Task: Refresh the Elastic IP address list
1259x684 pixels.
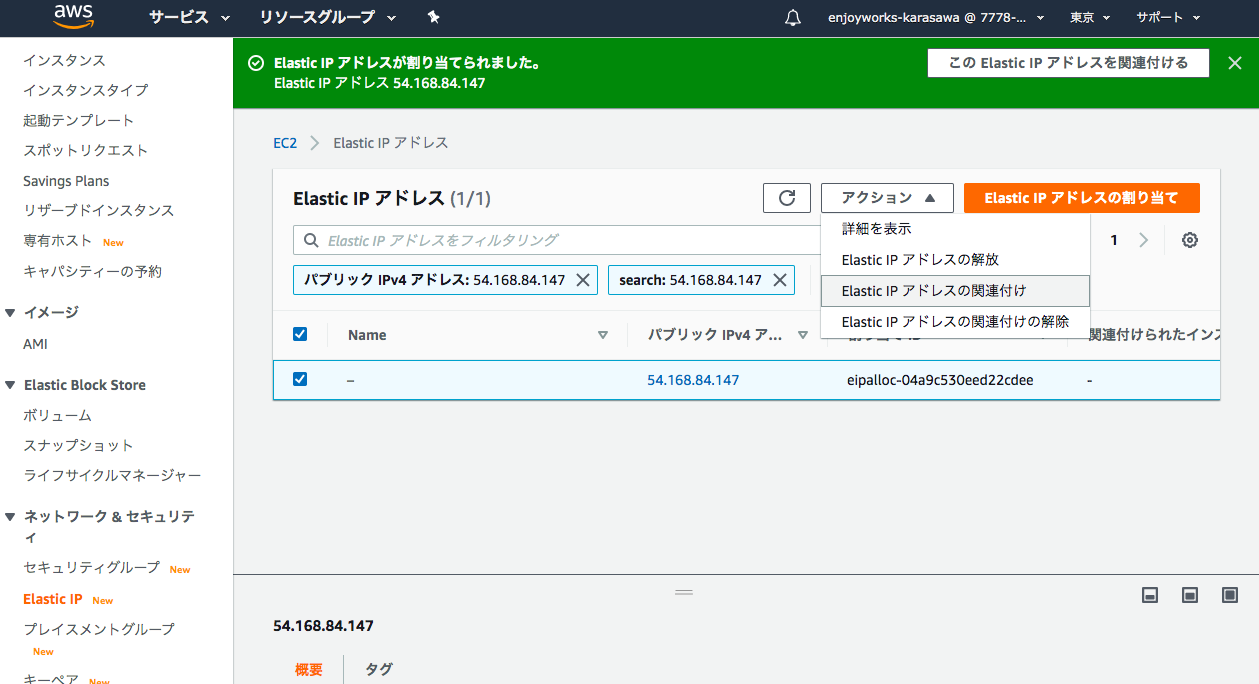Action: [x=787, y=198]
